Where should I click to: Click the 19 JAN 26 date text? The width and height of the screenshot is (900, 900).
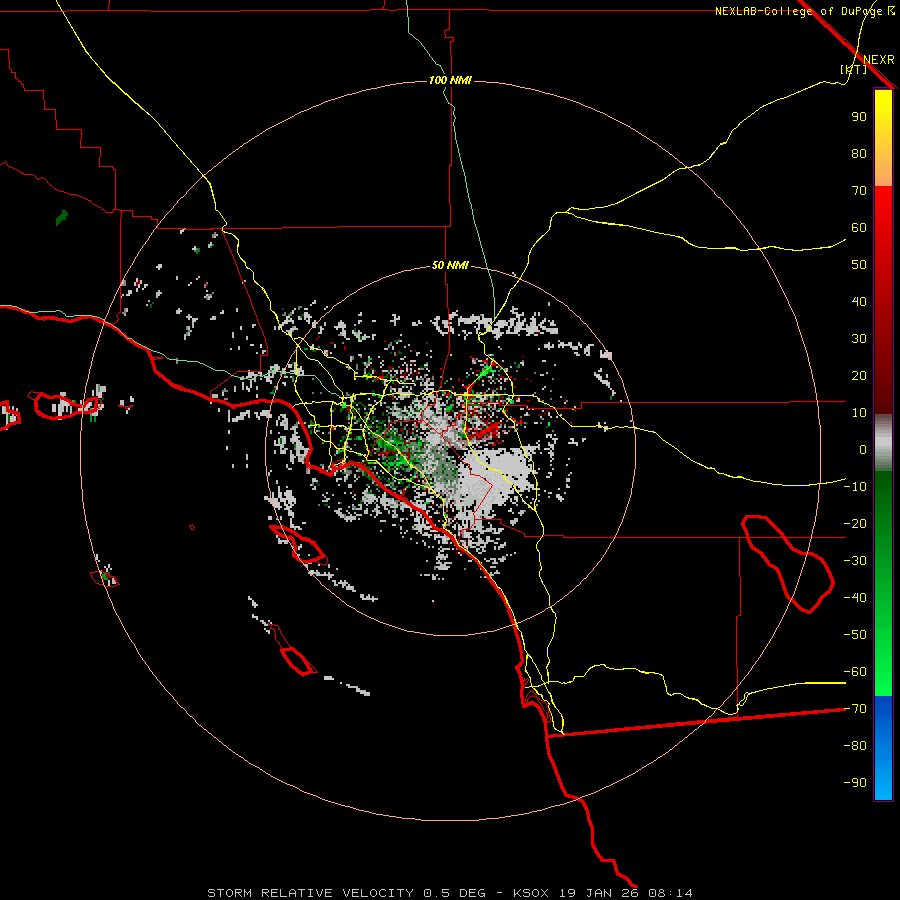[x=600, y=893]
